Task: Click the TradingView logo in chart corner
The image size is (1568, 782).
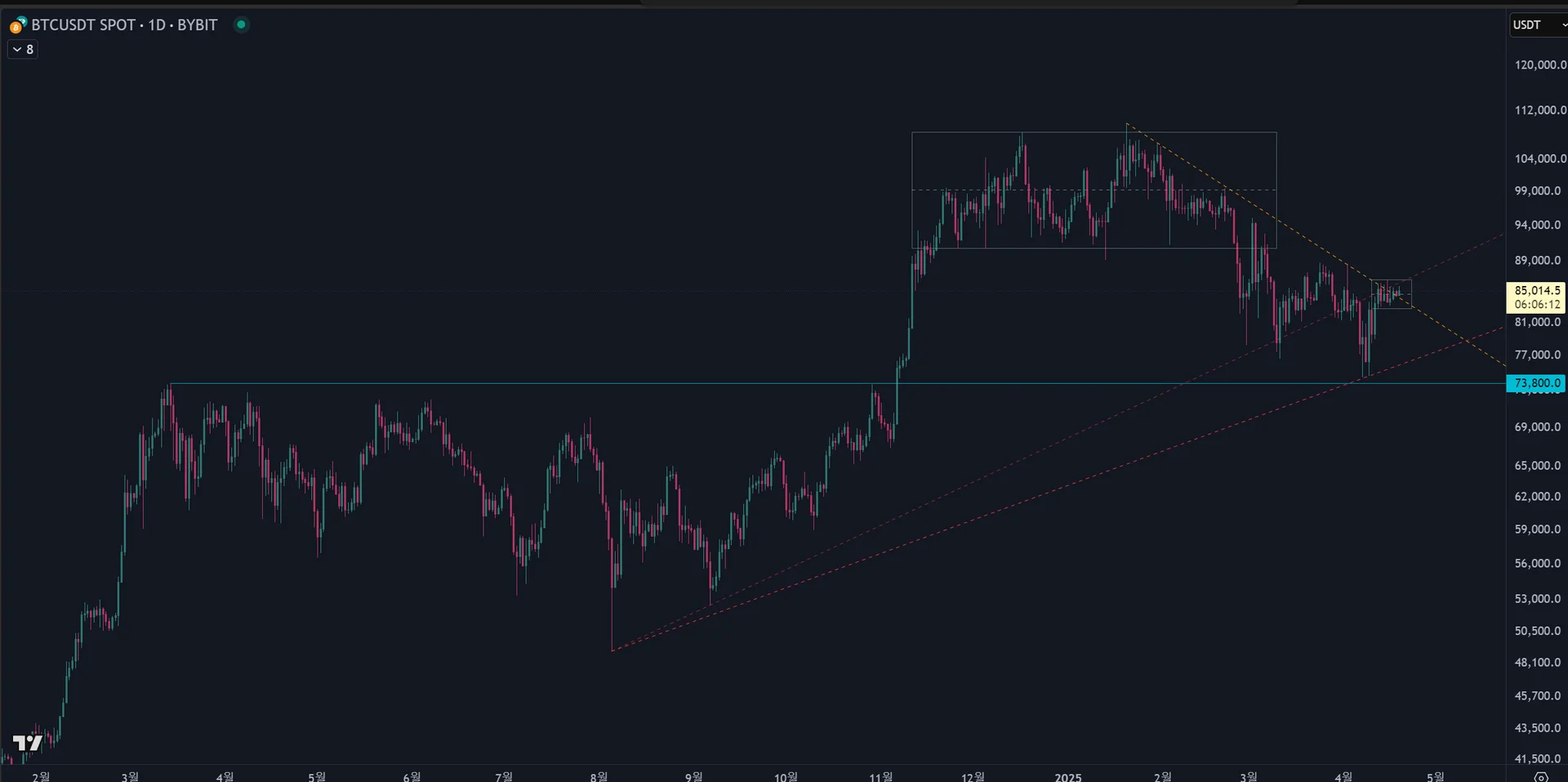Action: pyautogui.click(x=27, y=743)
